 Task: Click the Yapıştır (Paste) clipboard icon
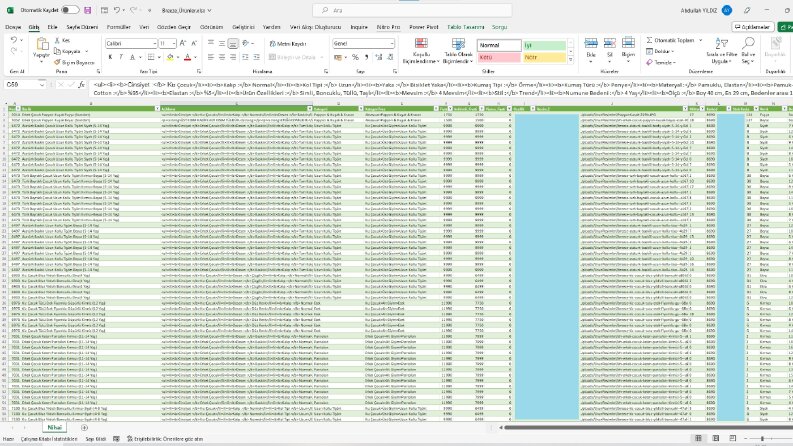[x=41, y=44]
